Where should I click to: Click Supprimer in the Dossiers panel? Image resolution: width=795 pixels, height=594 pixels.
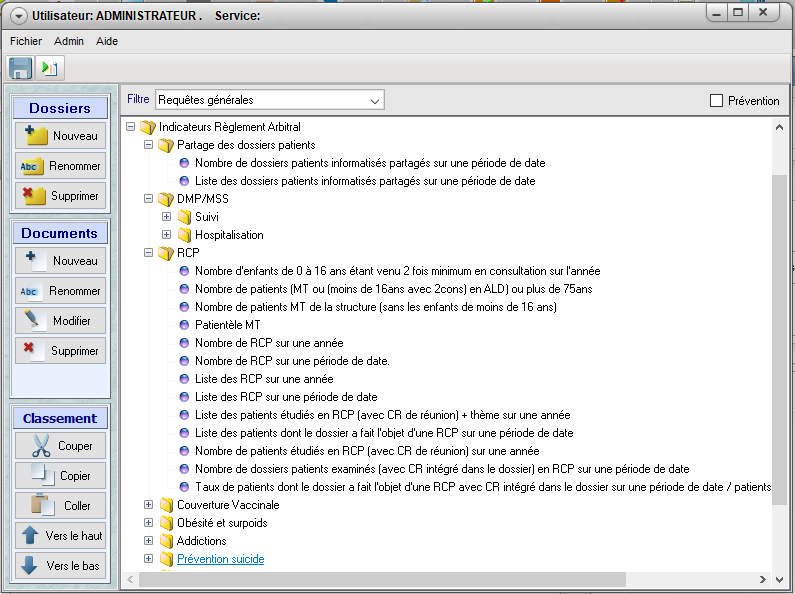point(61,196)
